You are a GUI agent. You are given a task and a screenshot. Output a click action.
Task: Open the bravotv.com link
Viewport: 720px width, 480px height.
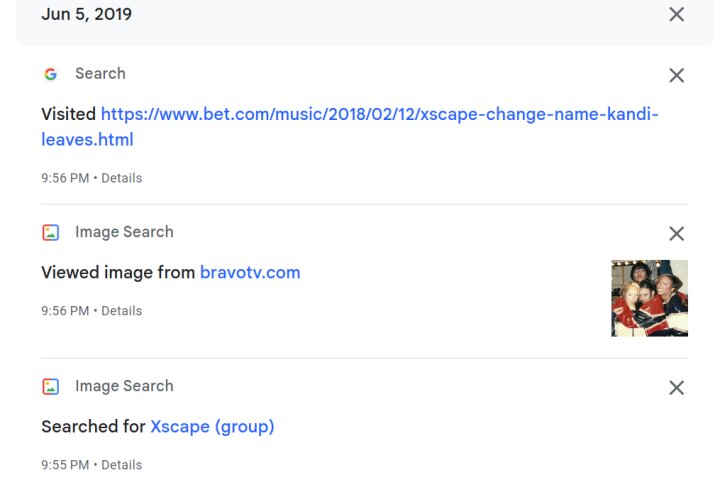coord(250,272)
